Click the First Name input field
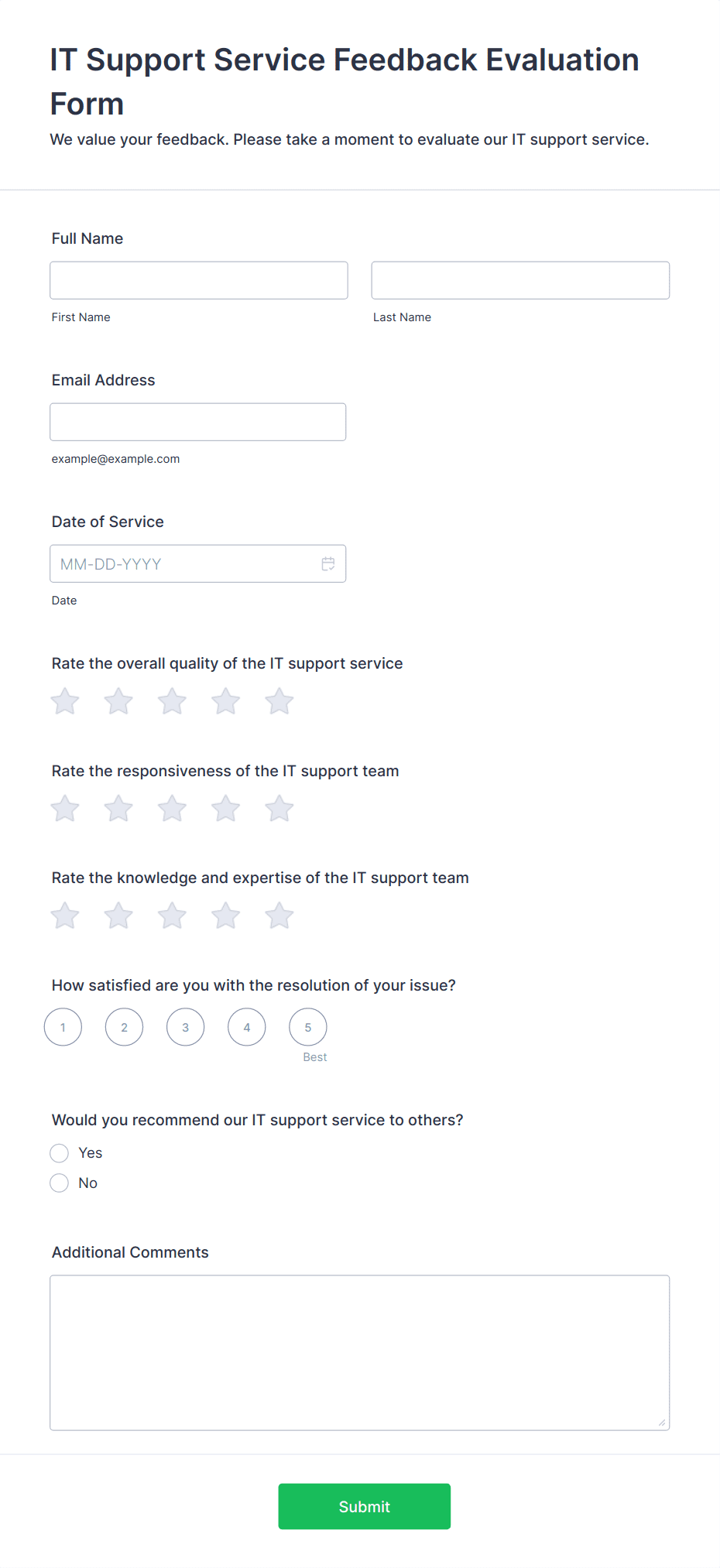This screenshot has height=1568, width=720. coord(199,280)
